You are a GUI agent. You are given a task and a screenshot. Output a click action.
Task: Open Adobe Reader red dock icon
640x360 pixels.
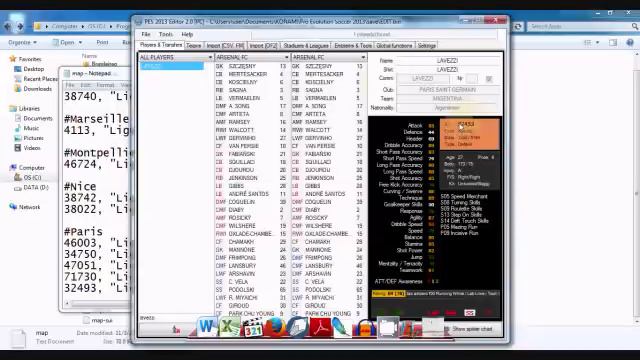pos(321,327)
